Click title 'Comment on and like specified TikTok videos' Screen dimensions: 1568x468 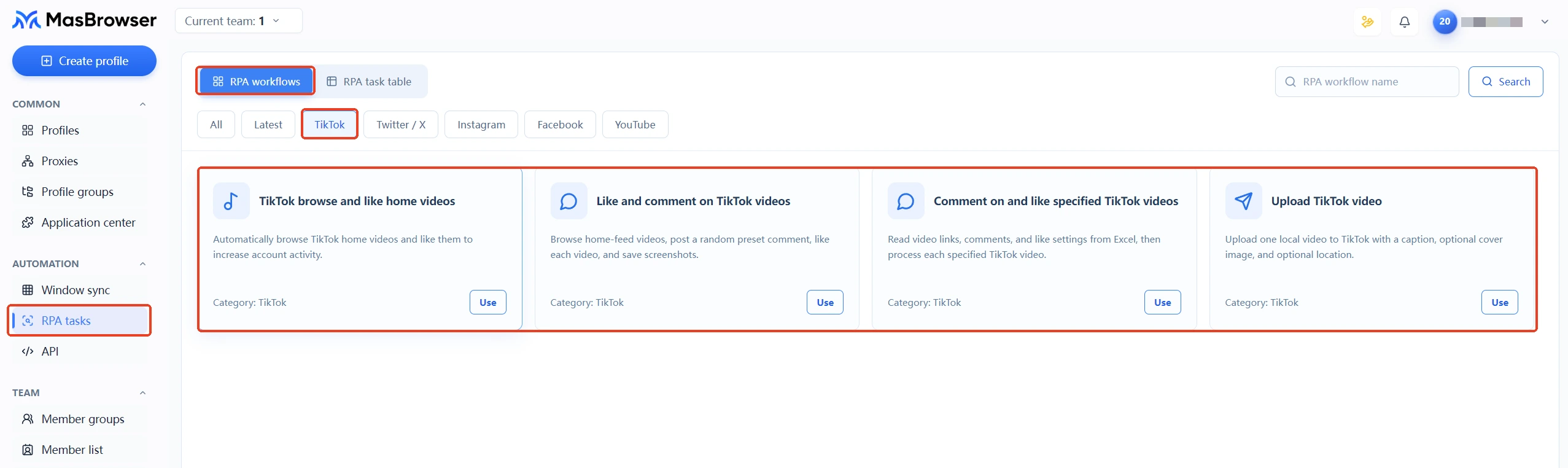pyautogui.click(x=1056, y=201)
